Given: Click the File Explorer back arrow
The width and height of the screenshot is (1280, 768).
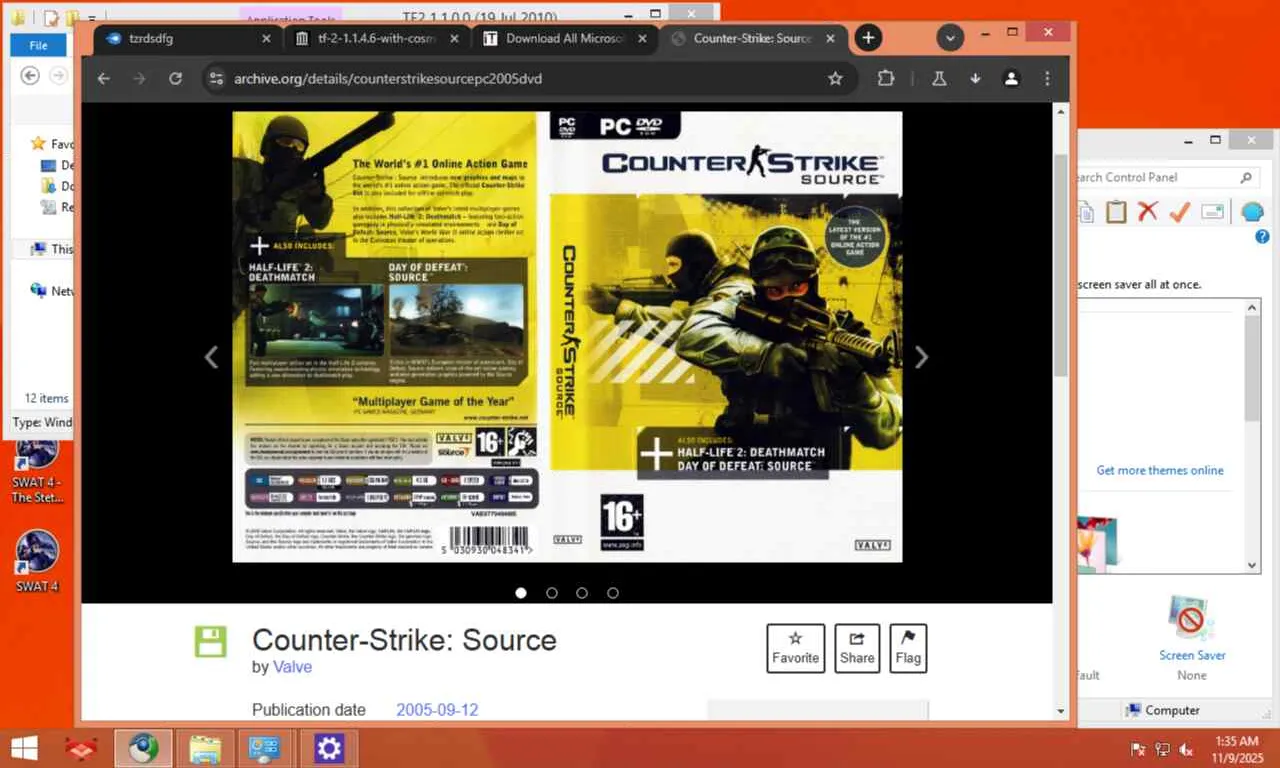Looking at the screenshot, I should pos(30,75).
